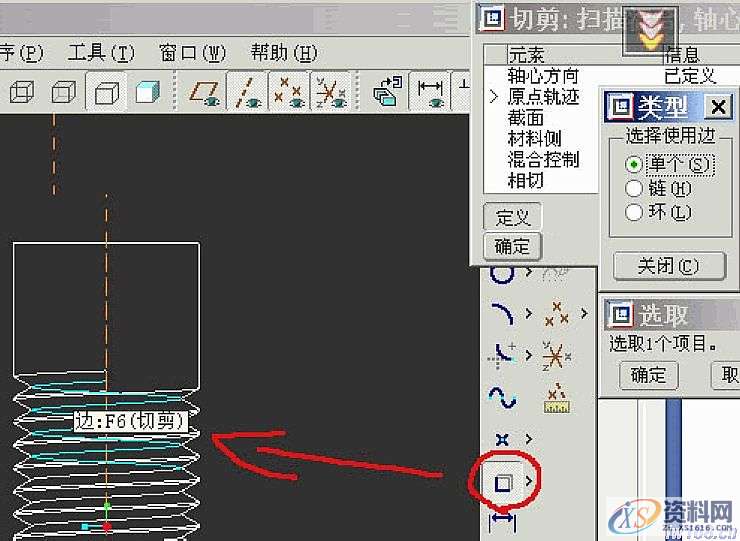Image resolution: width=740 pixels, height=541 pixels.
Task: Click the edge labeled 边:F6(切剪)
Action: (x=130, y=421)
